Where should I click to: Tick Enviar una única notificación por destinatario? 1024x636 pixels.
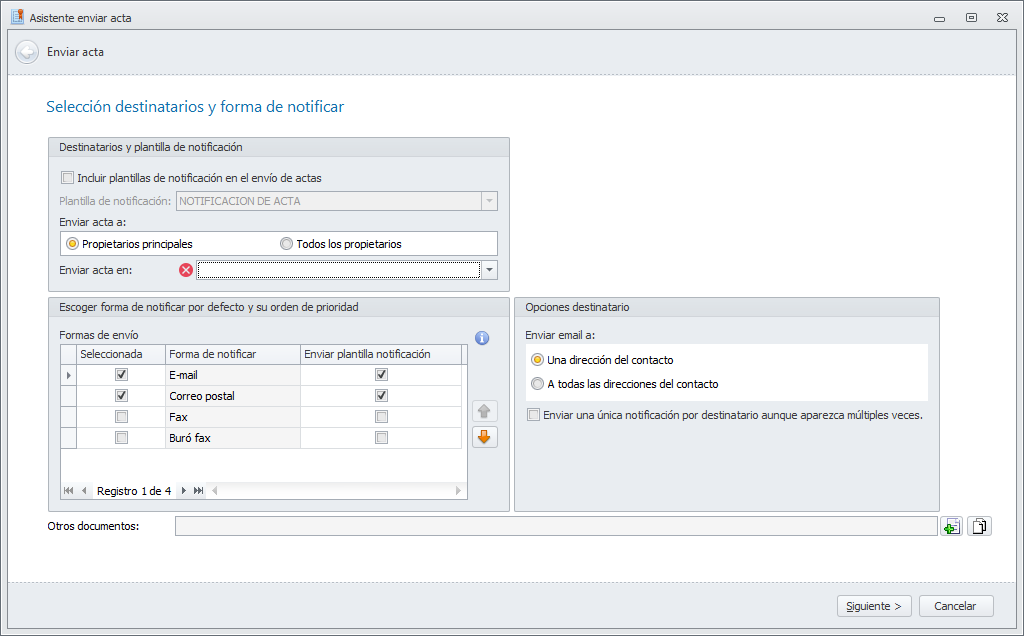(534, 415)
